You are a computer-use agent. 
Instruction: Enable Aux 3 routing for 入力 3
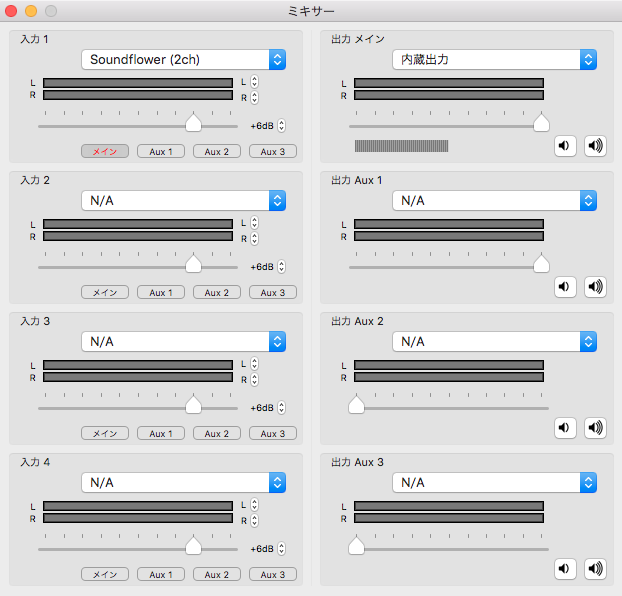pos(273,433)
